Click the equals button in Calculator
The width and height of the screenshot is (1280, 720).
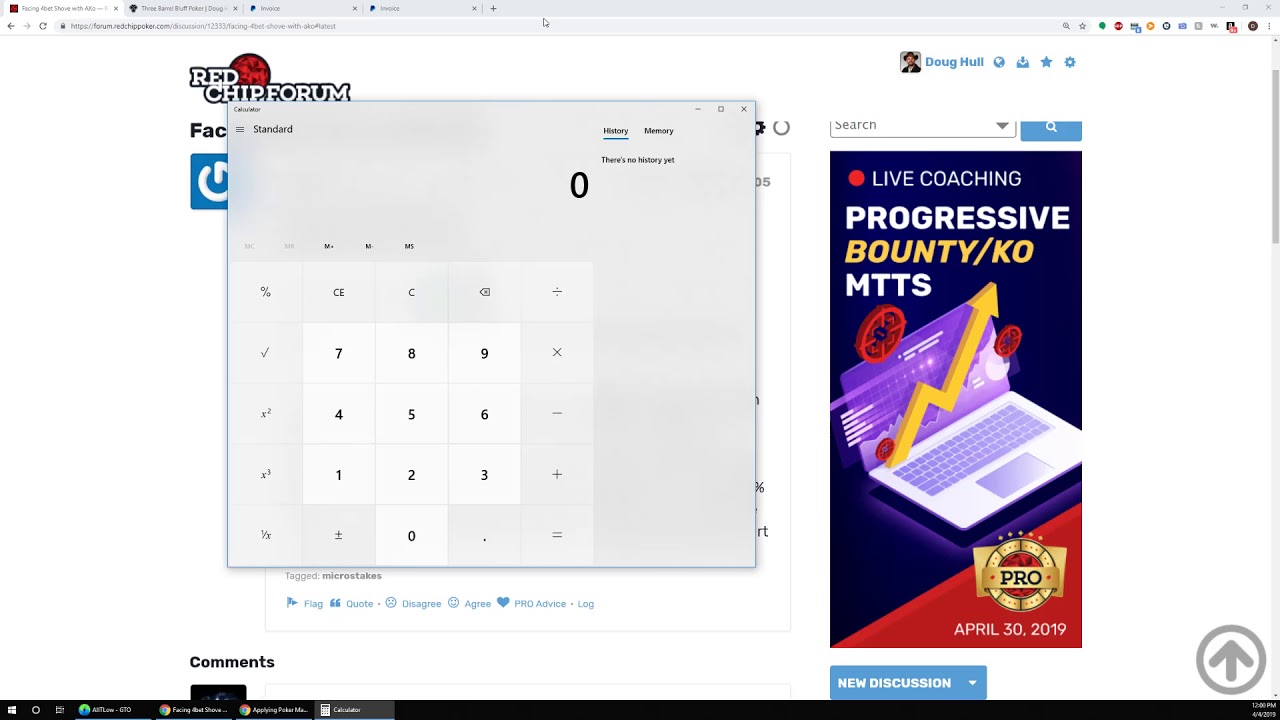pos(557,536)
